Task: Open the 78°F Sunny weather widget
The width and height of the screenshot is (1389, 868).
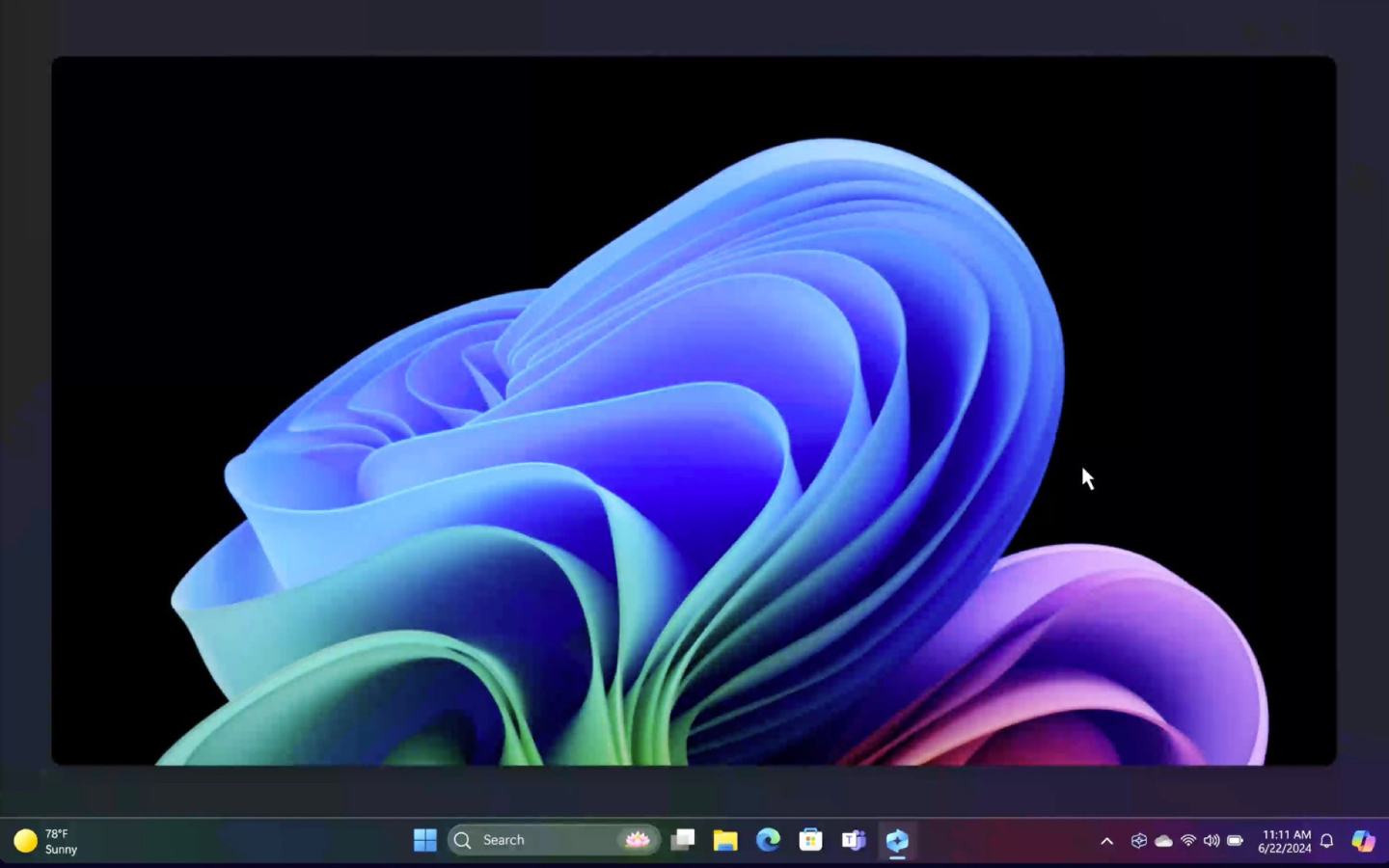Action: pyautogui.click(x=46, y=841)
